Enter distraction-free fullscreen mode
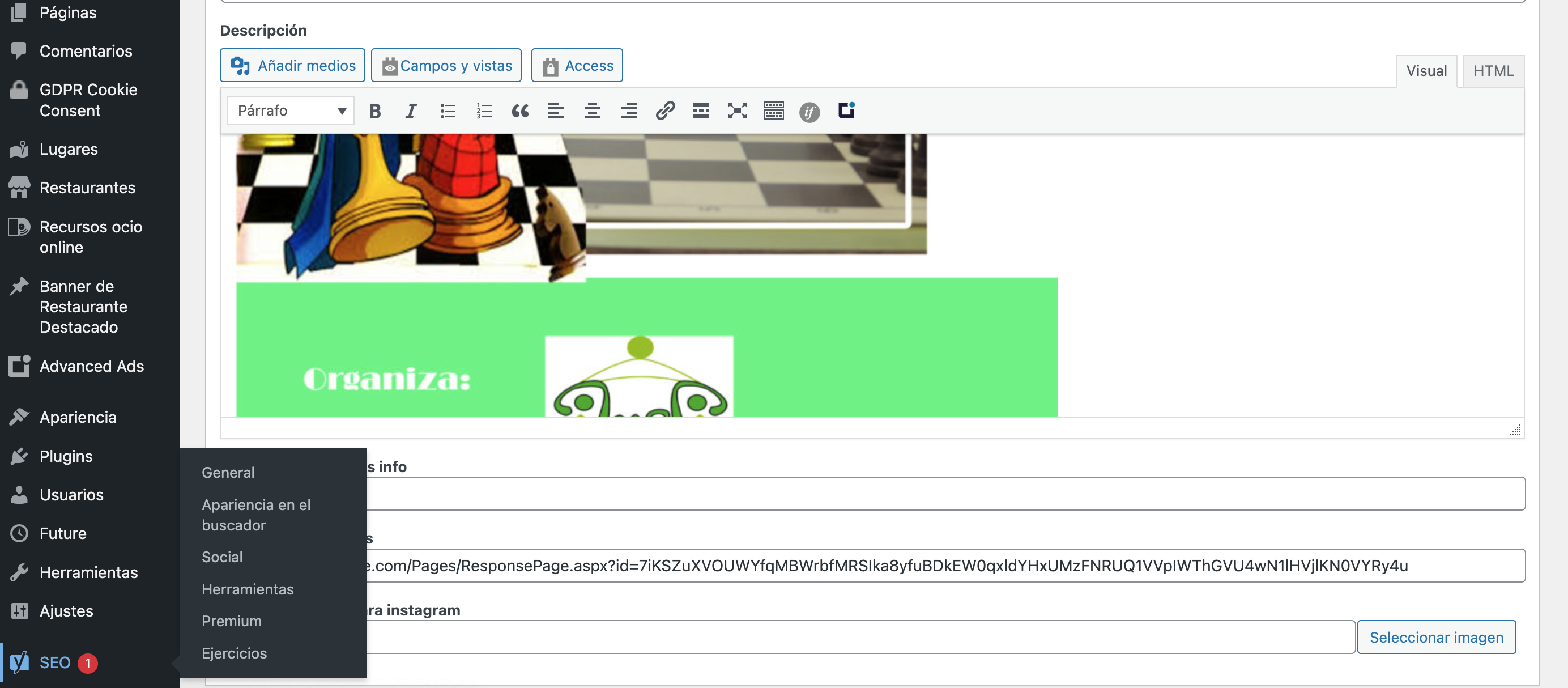The height and width of the screenshot is (688, 1568). click(x=737, y=111)
